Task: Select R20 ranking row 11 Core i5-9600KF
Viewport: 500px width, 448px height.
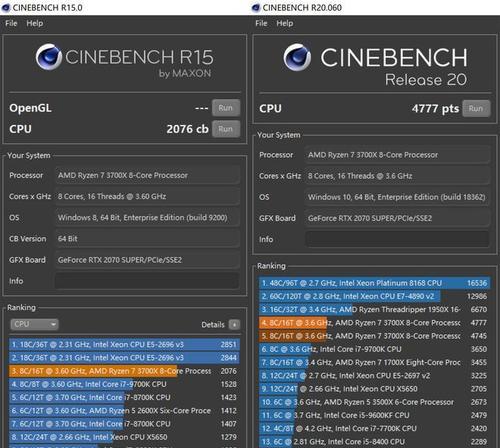Action: [375, 415]
